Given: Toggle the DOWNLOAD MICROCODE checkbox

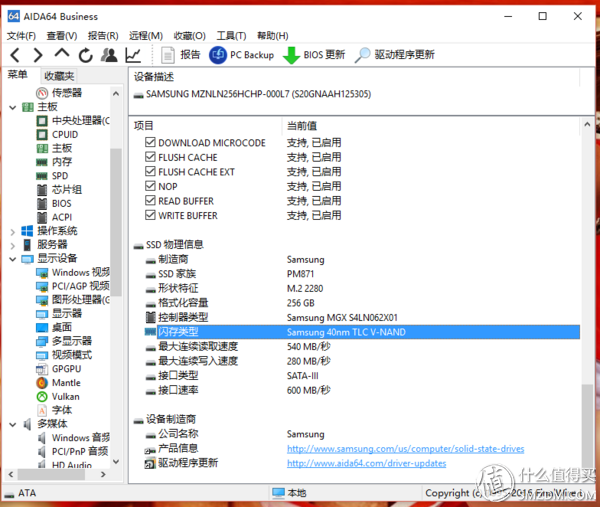Looking at the screenshot, I should pos(150,143).
